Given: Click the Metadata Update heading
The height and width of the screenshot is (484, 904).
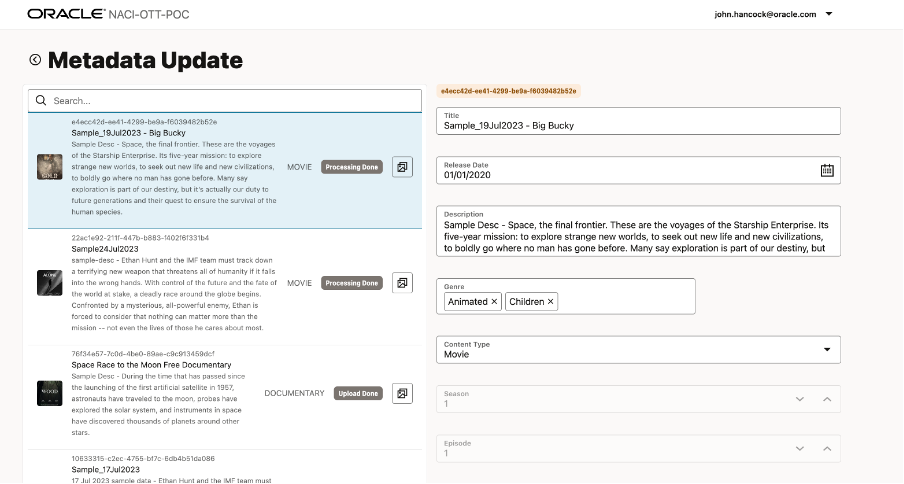Looking at the screenshot, I should coord(145,60).
